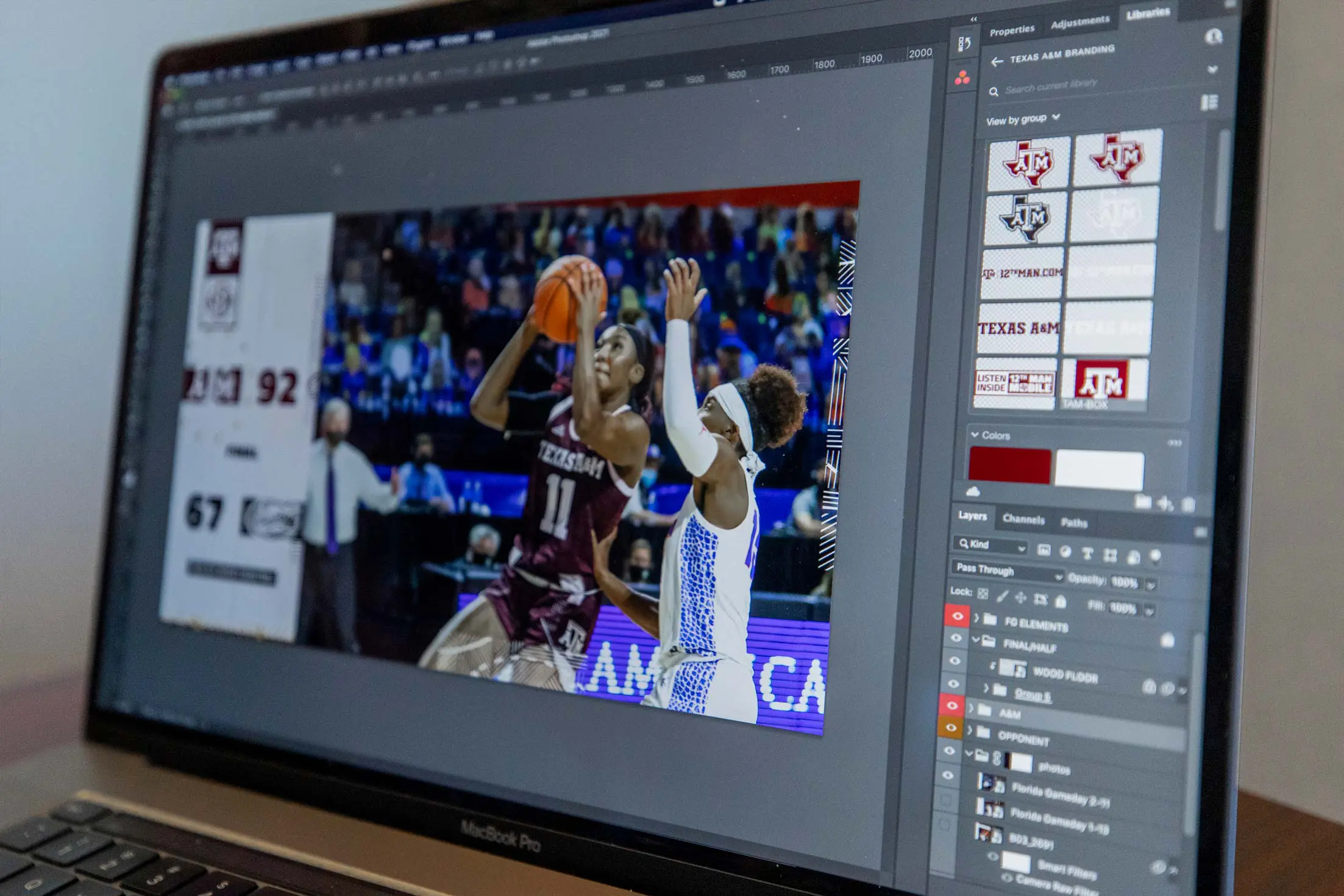1344x896 pixels.
Task: Click the Fill 100% value field
Action: pyautogui.click(x=1123, y=608)
